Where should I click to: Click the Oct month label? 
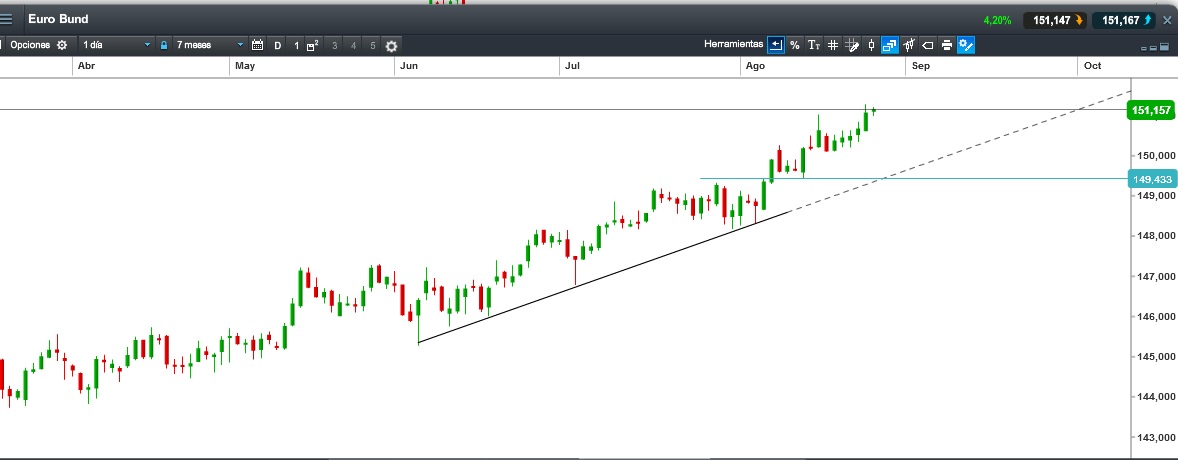point(1093,66)
